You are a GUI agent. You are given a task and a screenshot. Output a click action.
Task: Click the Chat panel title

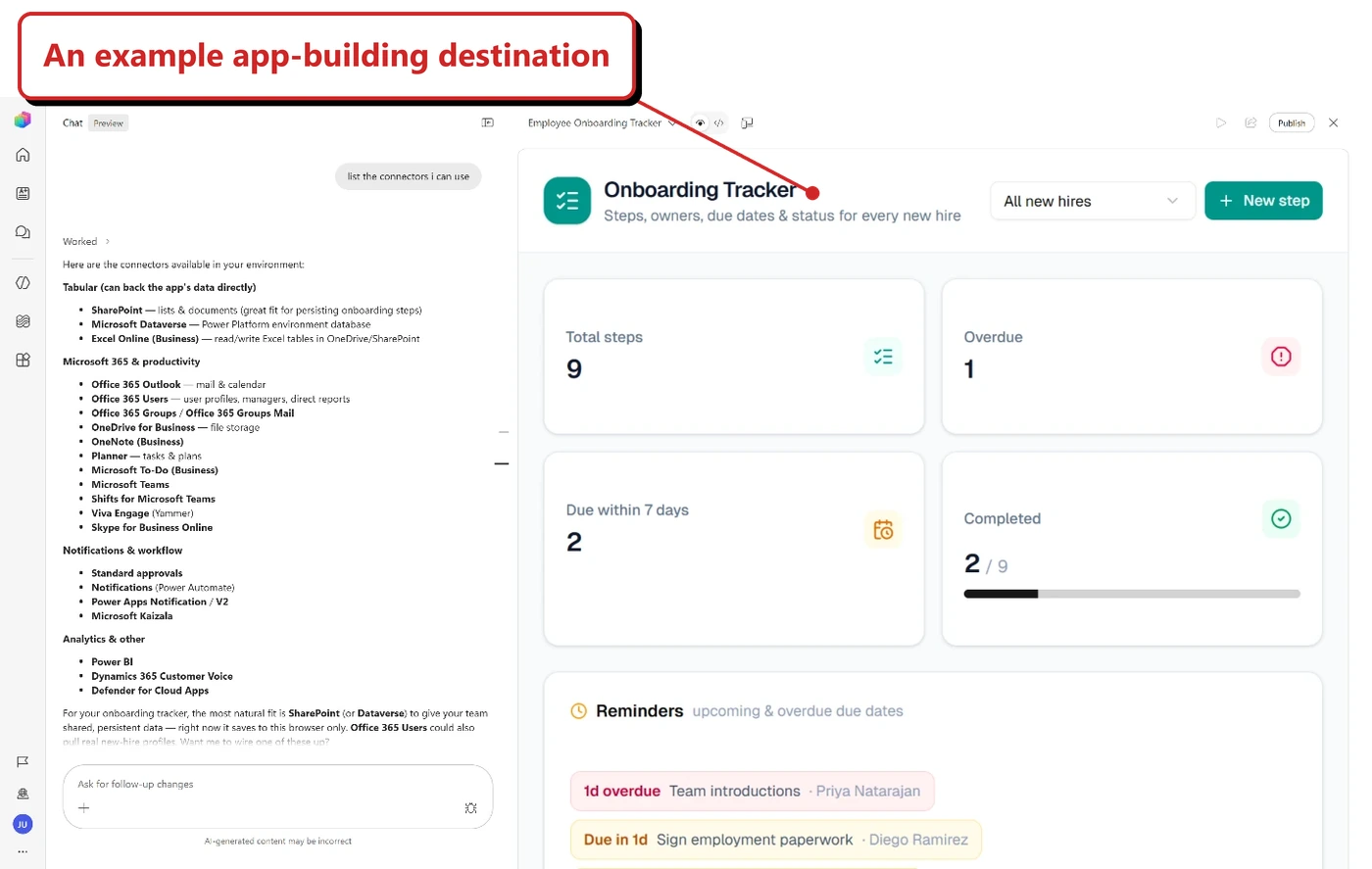[x=73, y=122]
